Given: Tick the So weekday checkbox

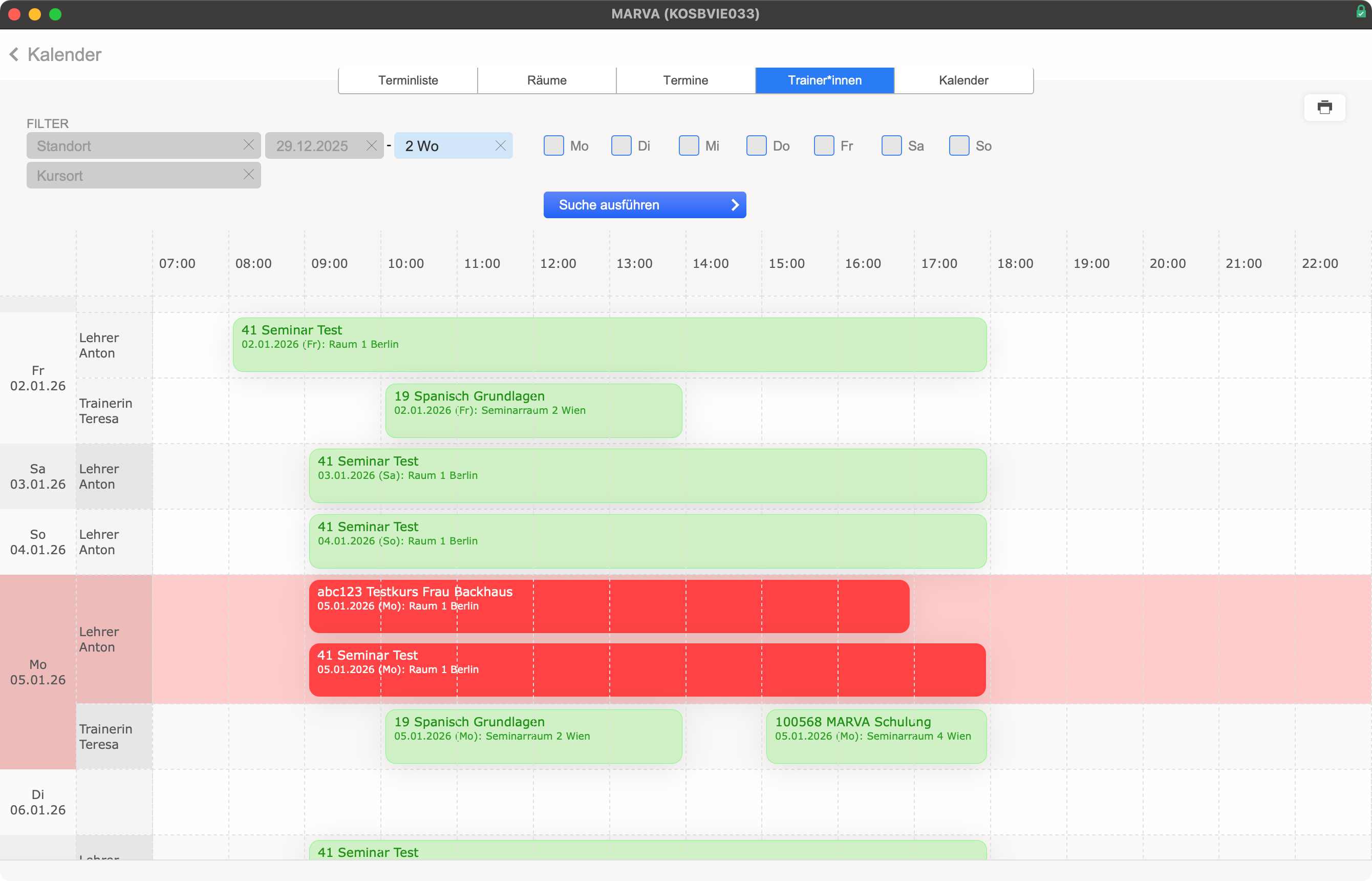Looking at the screenshot, I should click(959, 146).
